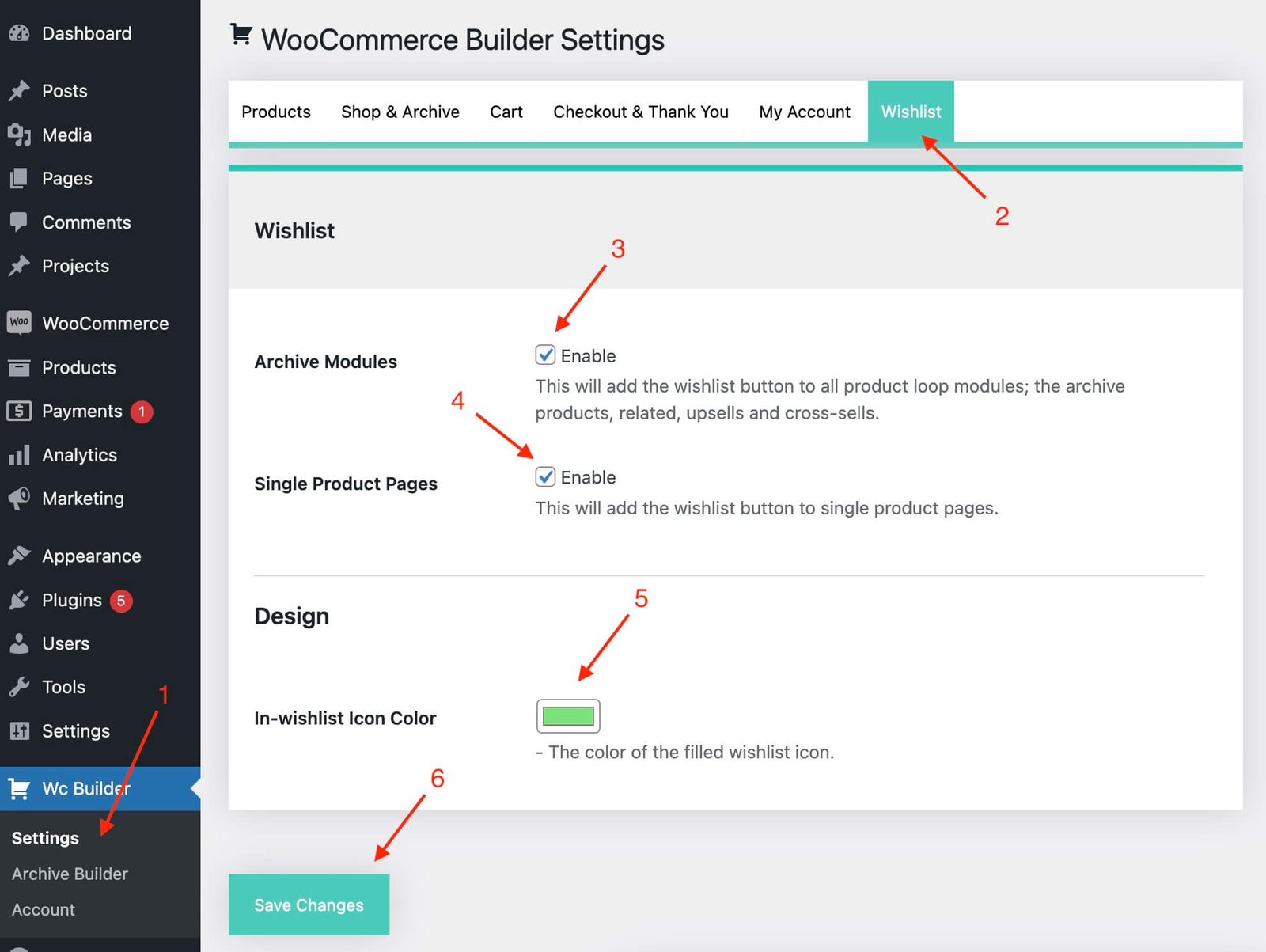Viewport: 1266px width, 952px height.
Task: Click the Plugins plug icon
Action: point(19,600)
